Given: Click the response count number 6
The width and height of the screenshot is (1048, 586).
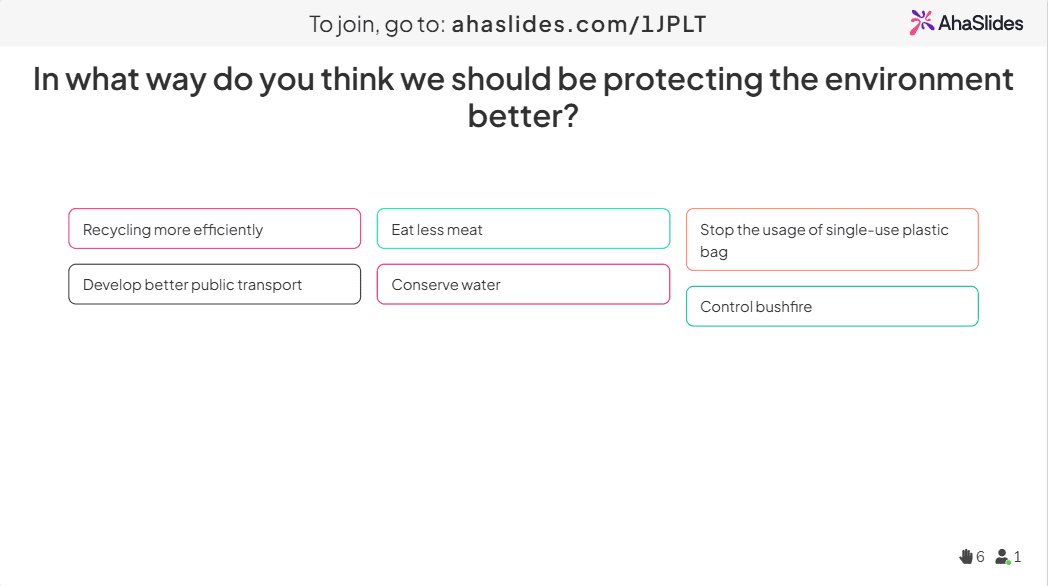Looking at the screenshot, I should click(x=980, y=557).
